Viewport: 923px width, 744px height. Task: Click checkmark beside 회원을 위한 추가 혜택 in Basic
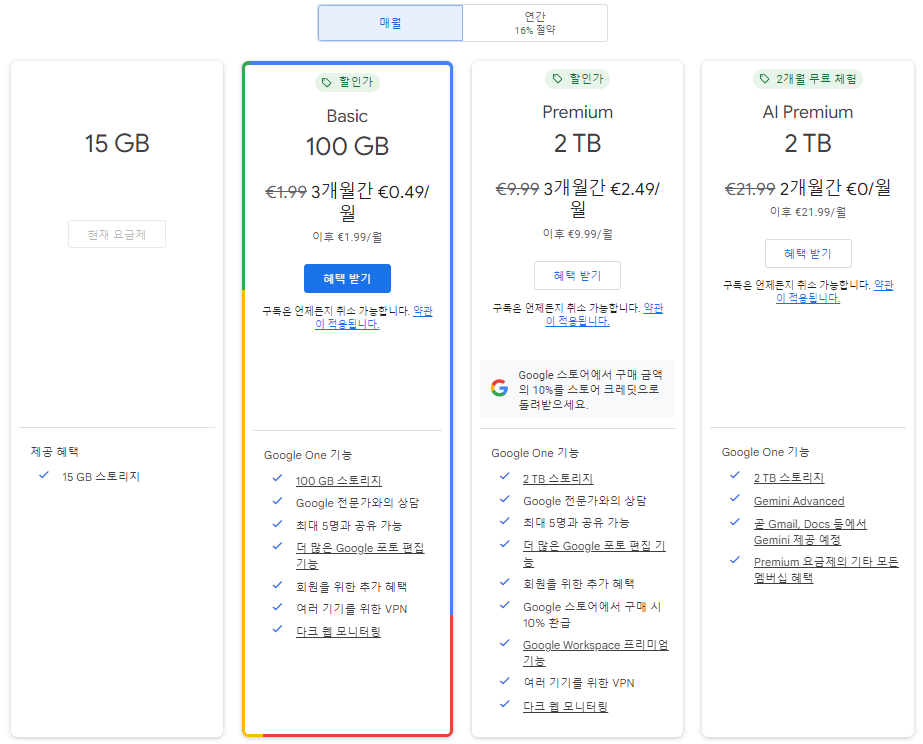point(277,585)
